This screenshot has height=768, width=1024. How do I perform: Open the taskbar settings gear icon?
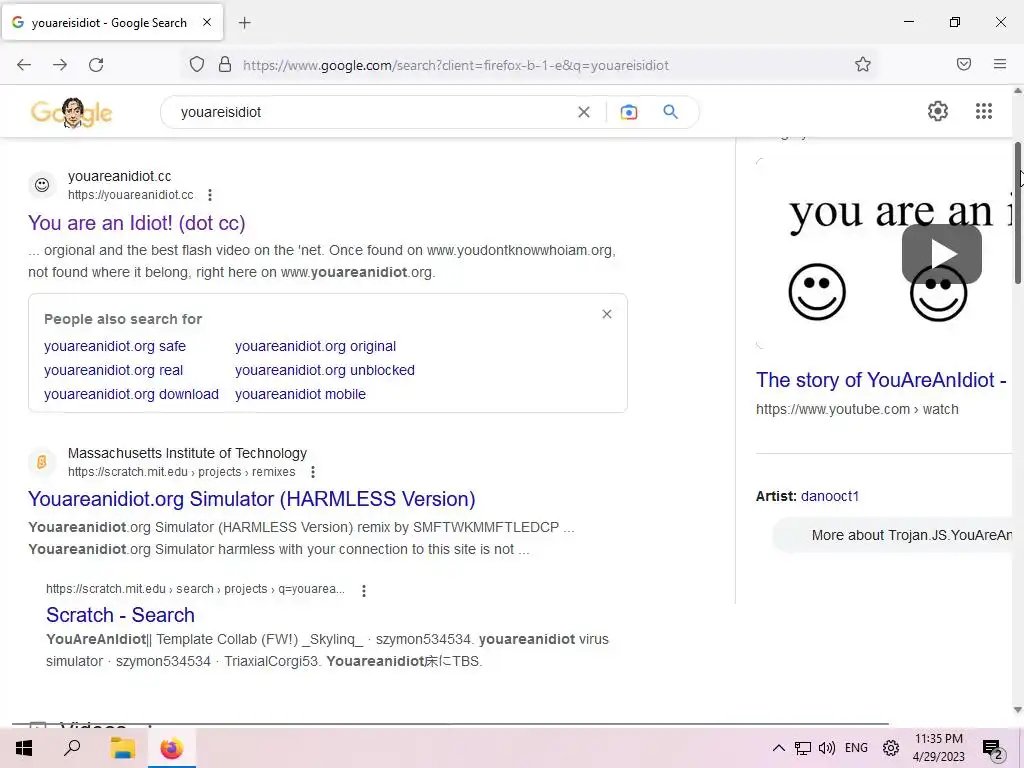click(891, 748)
